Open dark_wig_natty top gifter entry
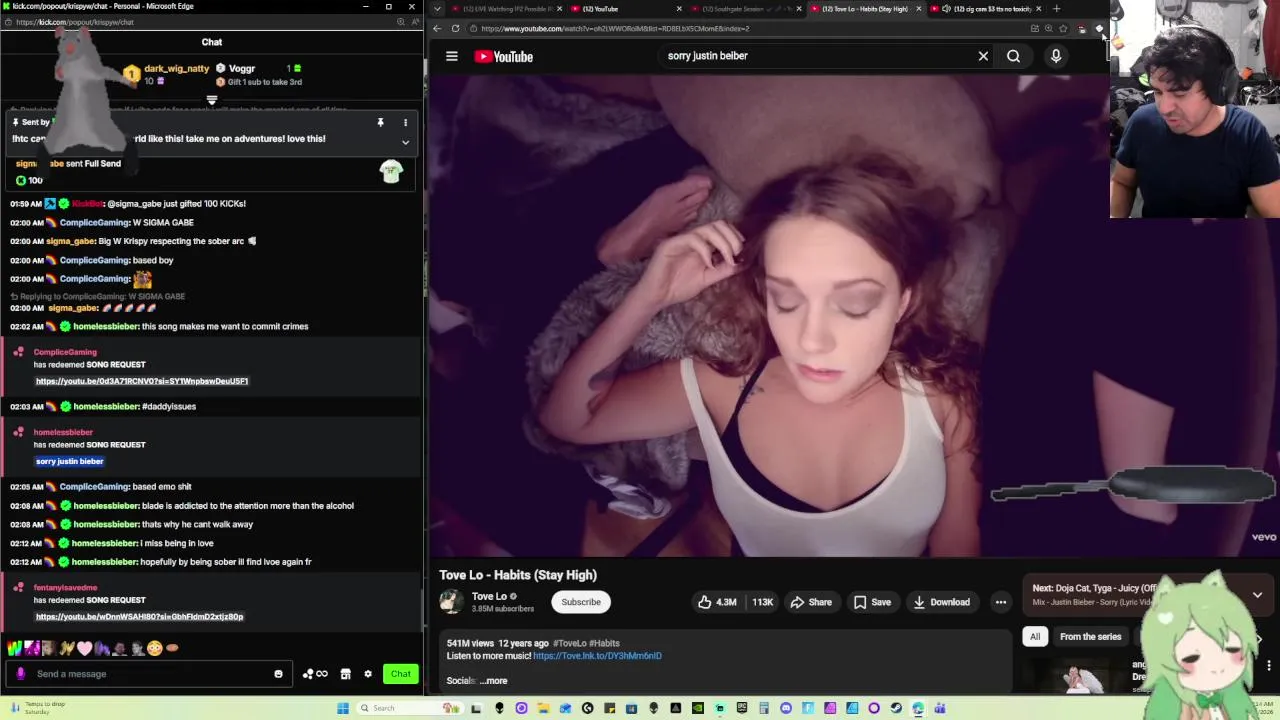The height and width of the screenshot is (720, 1280). tap(167, 74)
